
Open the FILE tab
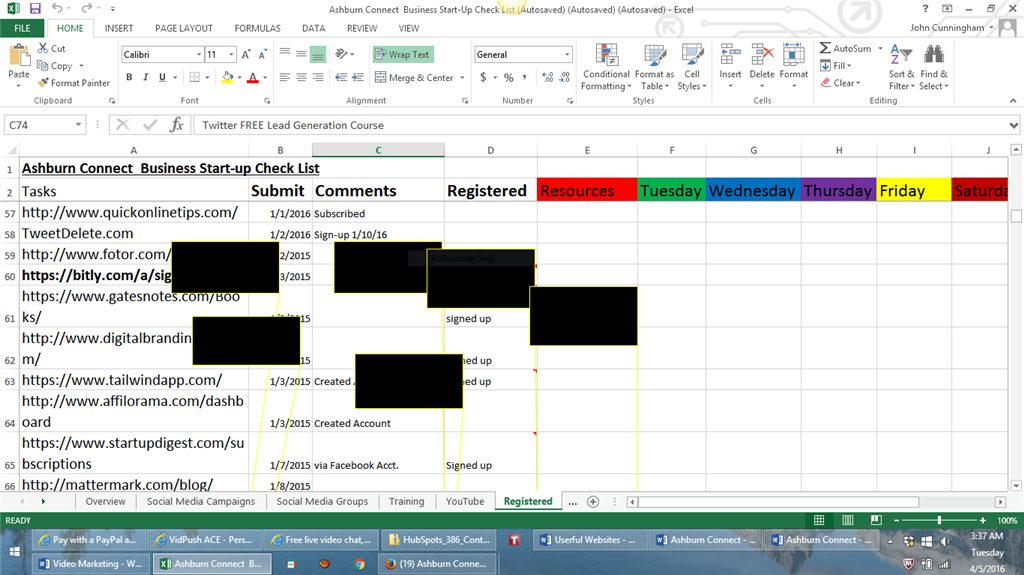pos(22,28)
